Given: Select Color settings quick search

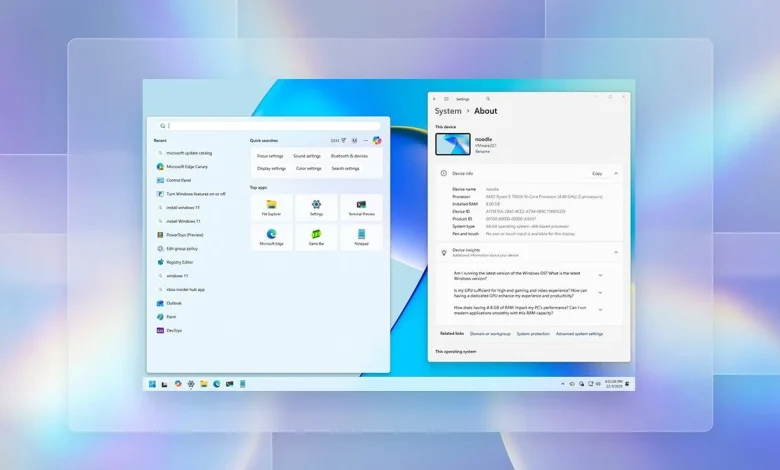Looking at the screenshot, I should point(308,169).
